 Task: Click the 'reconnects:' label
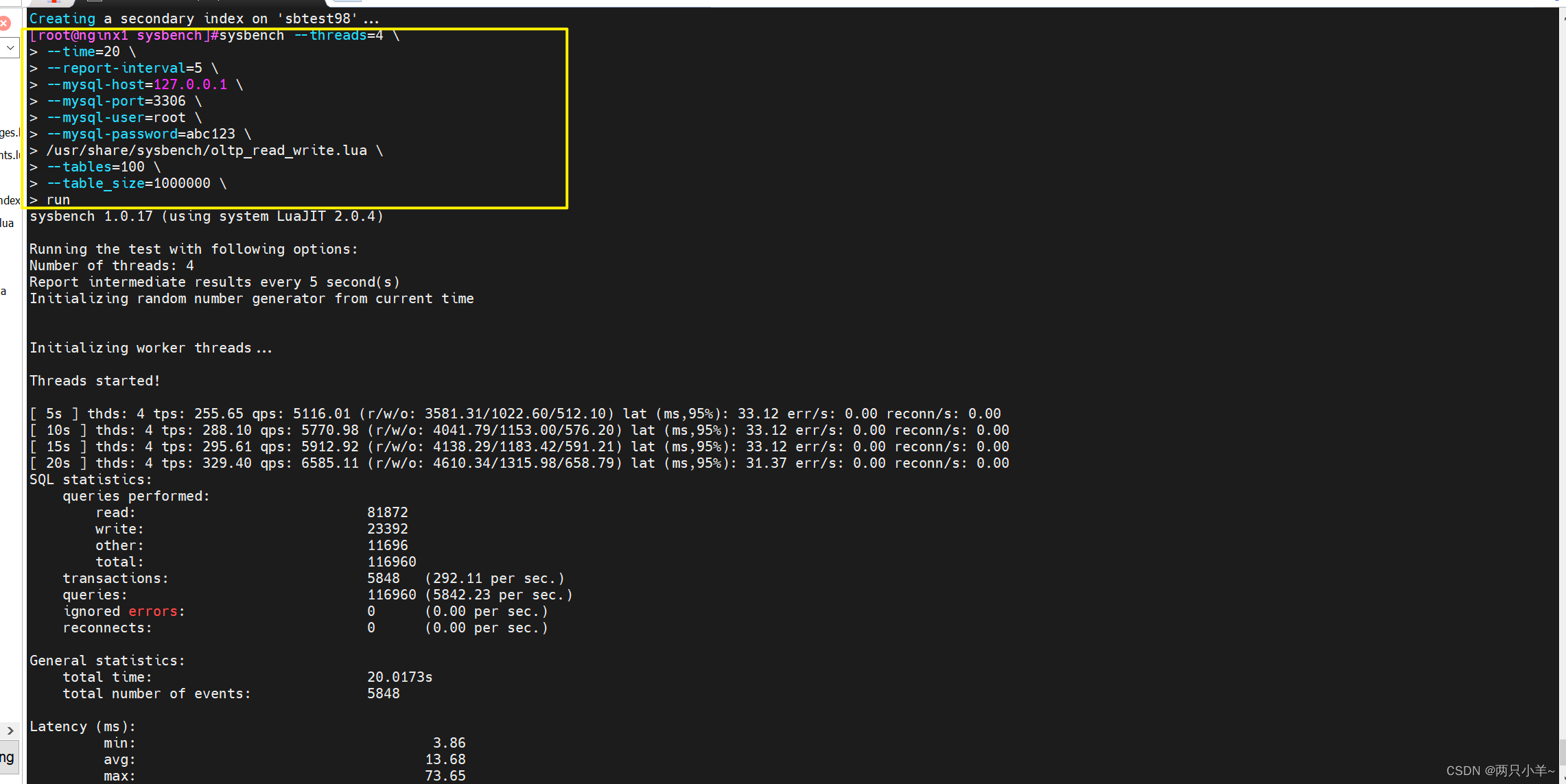pyautogui.click(x=108, y=628)
